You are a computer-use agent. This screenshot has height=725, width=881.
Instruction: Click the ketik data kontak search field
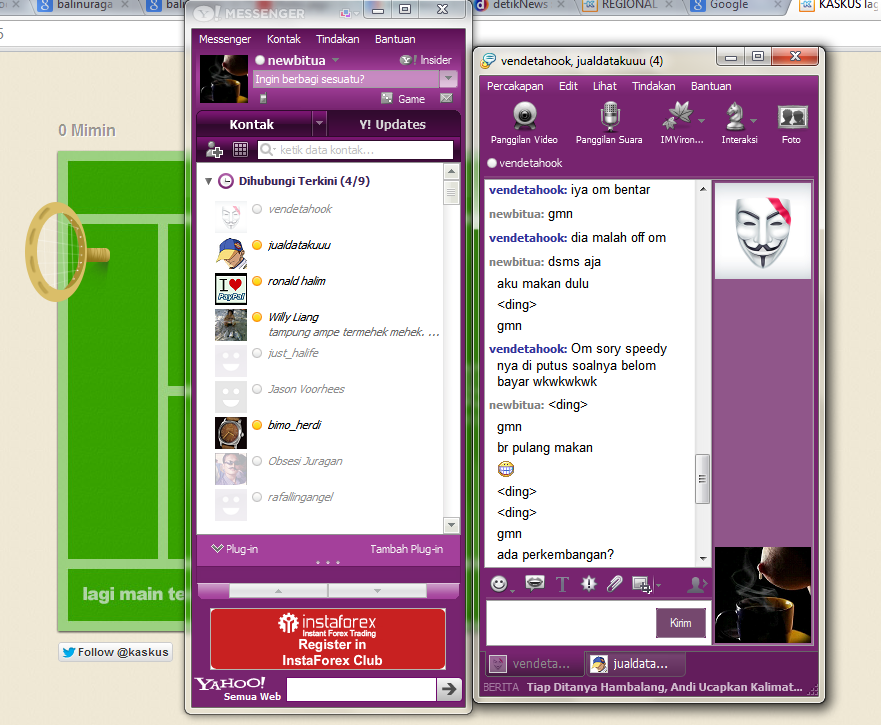(355, 150)
